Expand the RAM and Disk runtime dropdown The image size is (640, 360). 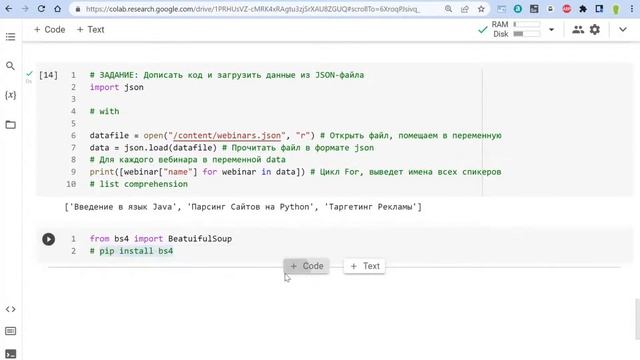point(551,29)
